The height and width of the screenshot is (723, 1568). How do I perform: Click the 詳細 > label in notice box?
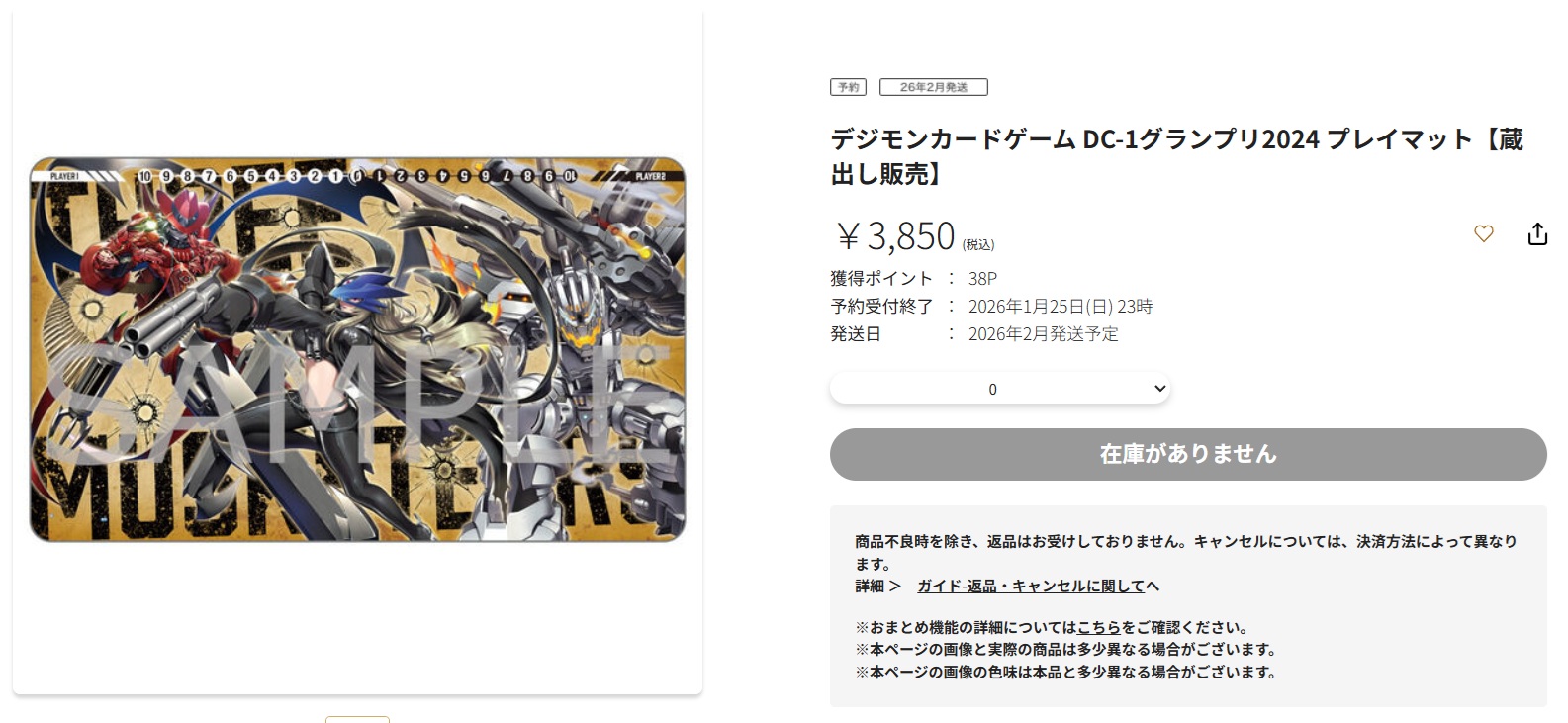pos(878,587)
